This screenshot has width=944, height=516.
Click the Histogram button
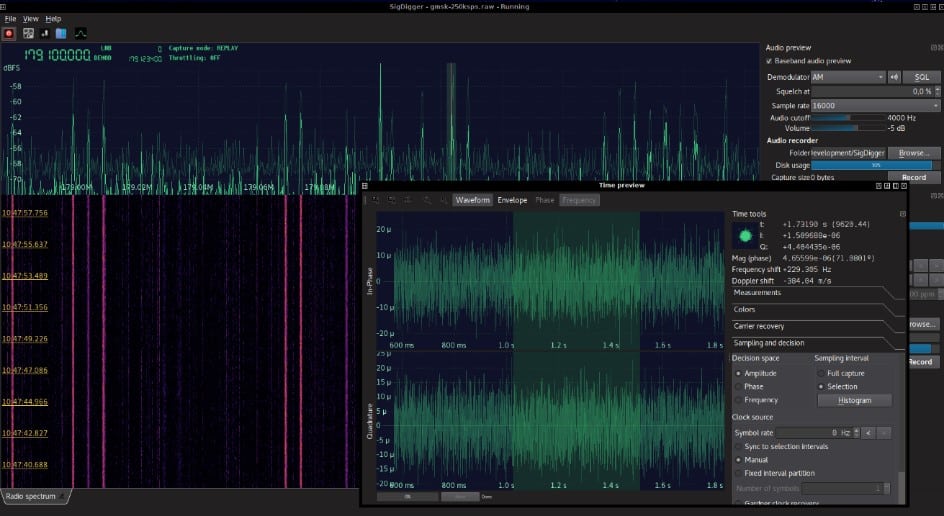tap(854, 400)
